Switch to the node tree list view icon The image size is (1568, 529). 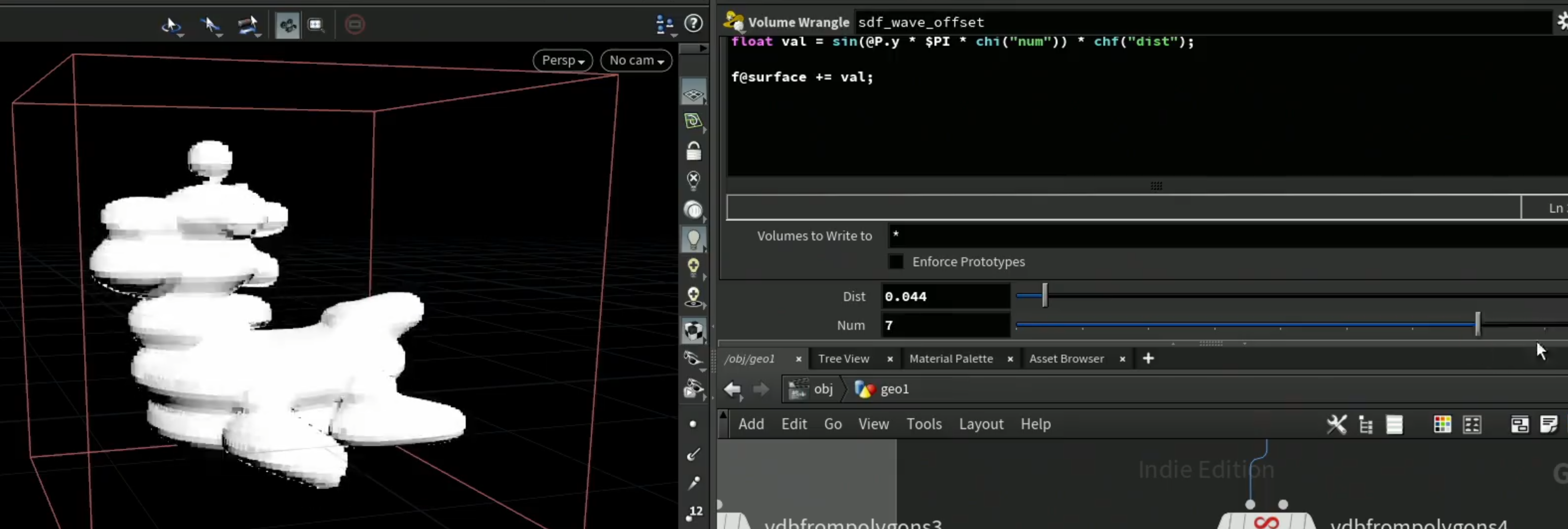(x=1365, y=424)
